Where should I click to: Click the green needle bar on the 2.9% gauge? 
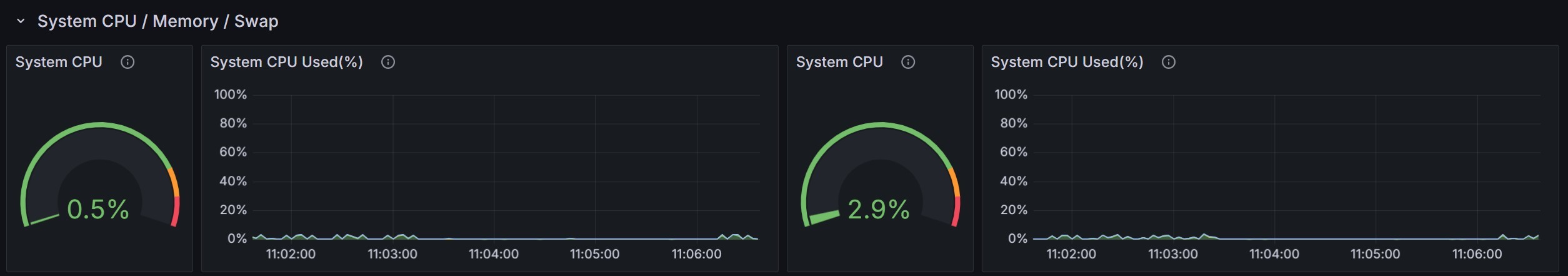pos(823,217)
